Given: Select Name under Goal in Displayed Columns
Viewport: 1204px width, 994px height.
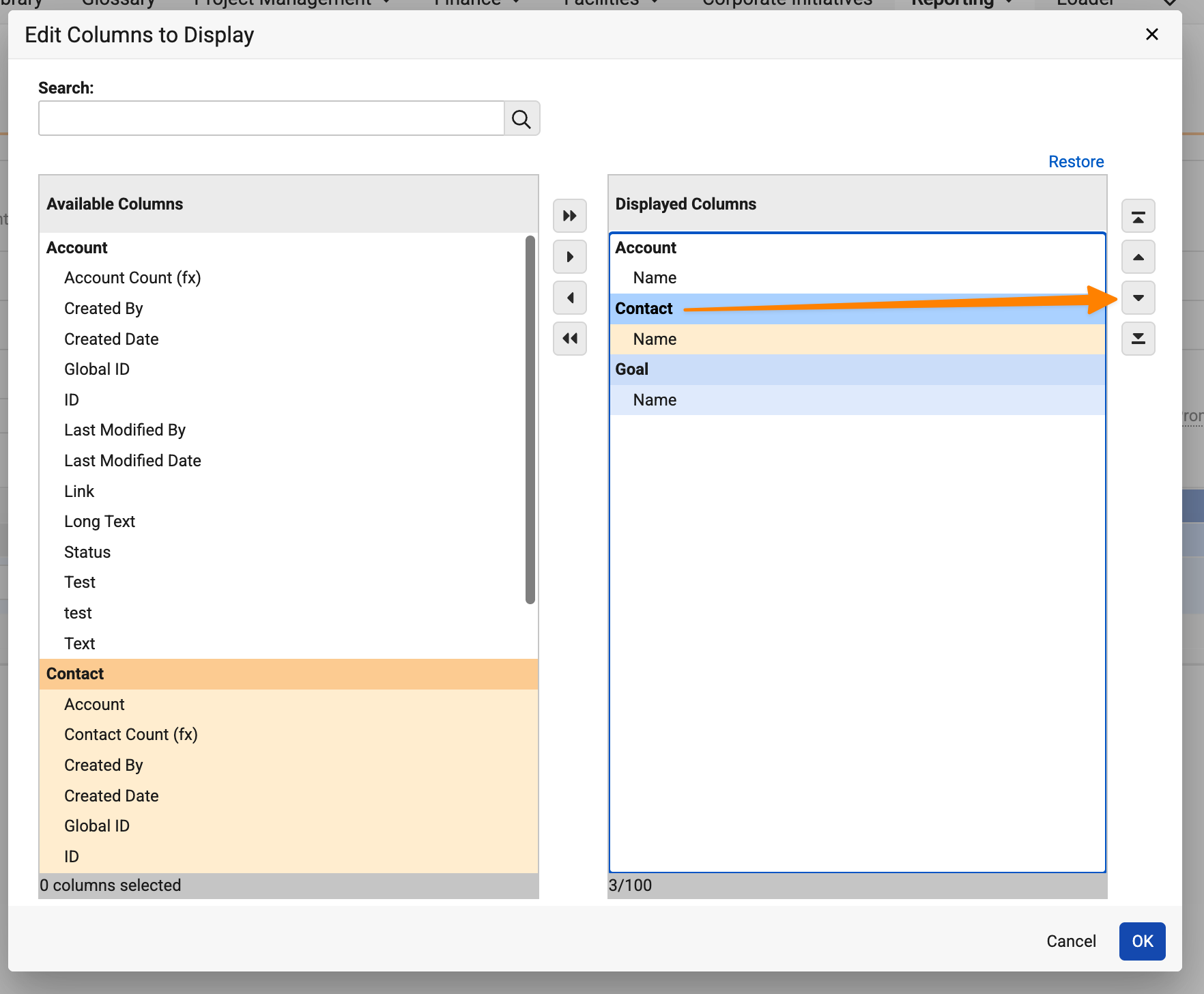Looking at the screenshot, I should 857,400.
